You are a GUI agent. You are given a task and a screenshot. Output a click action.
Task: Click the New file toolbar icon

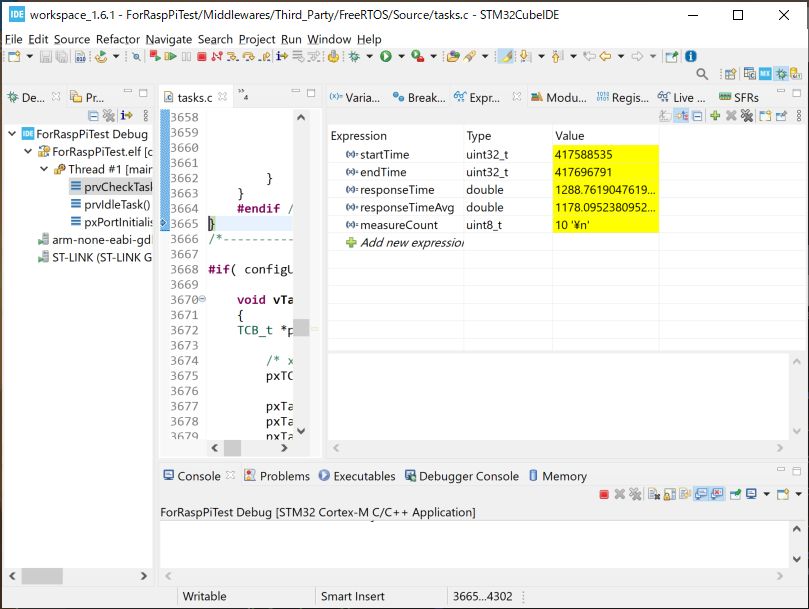tap(14, 56)
